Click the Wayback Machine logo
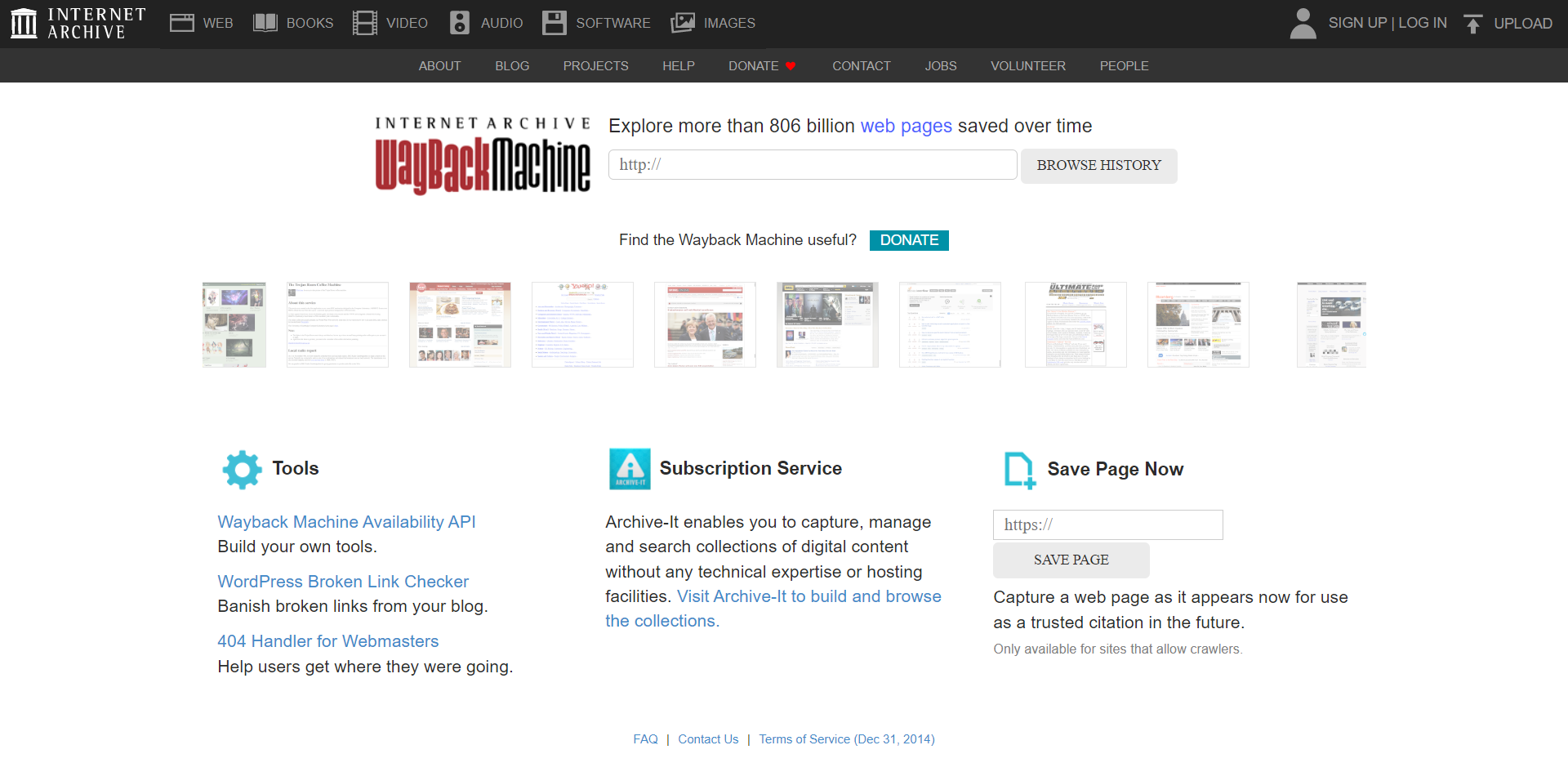Image resolution: width=1568 pixels, height=763 pixels. click(483, 155)
